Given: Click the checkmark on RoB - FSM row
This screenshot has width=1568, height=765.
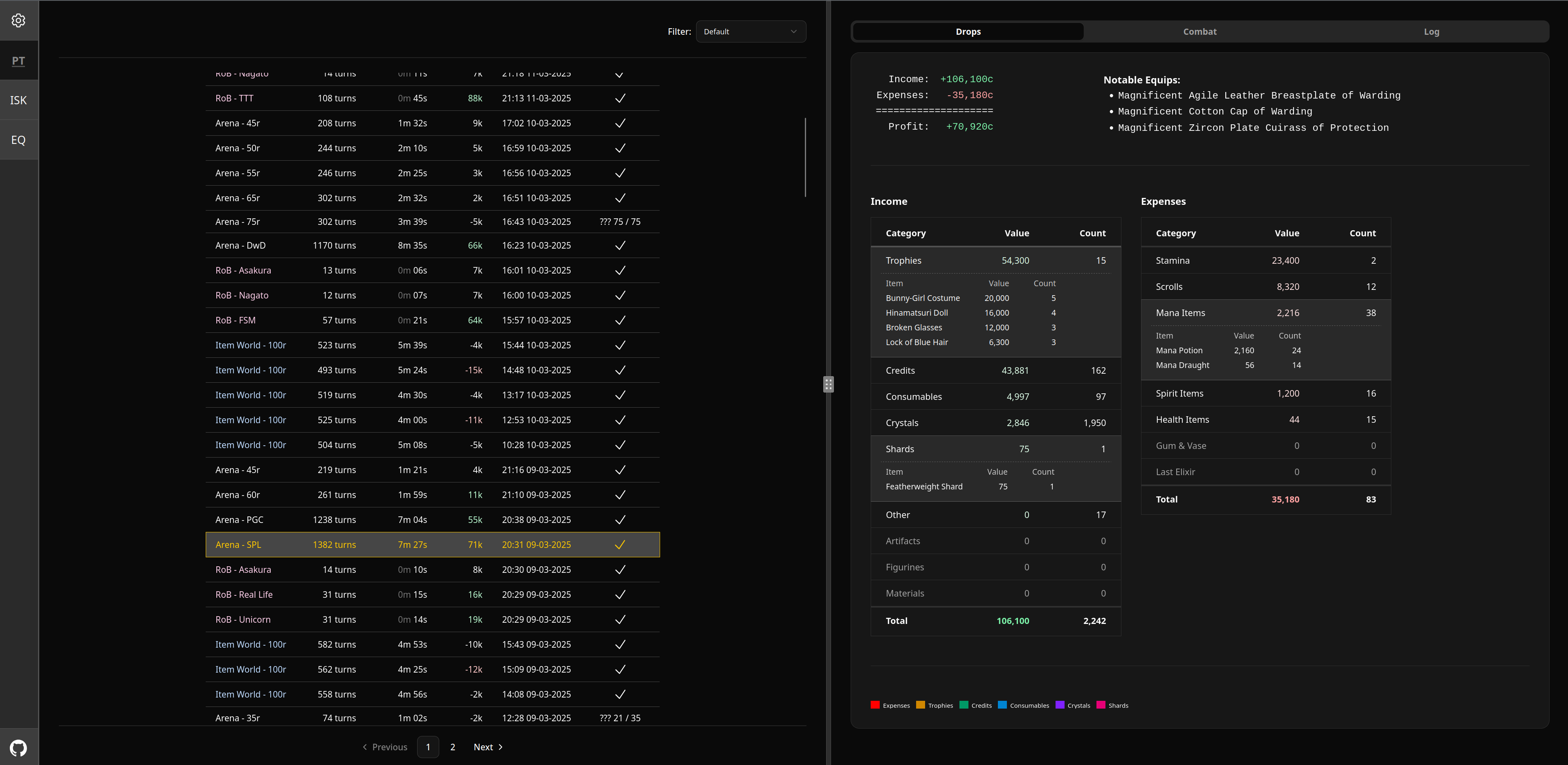Looking at the screenshot, I should [x=620, y=320].
